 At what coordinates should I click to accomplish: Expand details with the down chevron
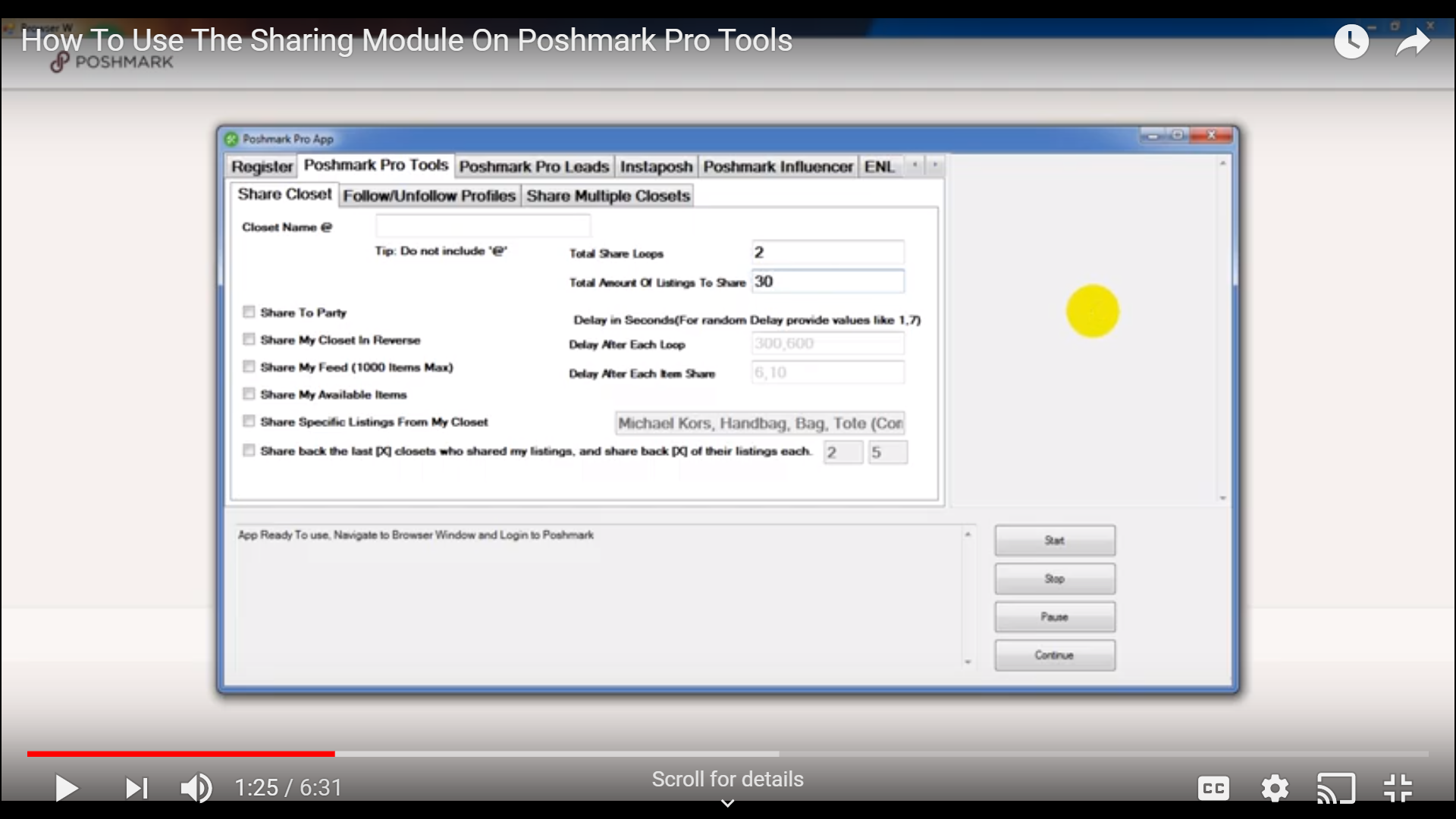[x=727, y=803]
